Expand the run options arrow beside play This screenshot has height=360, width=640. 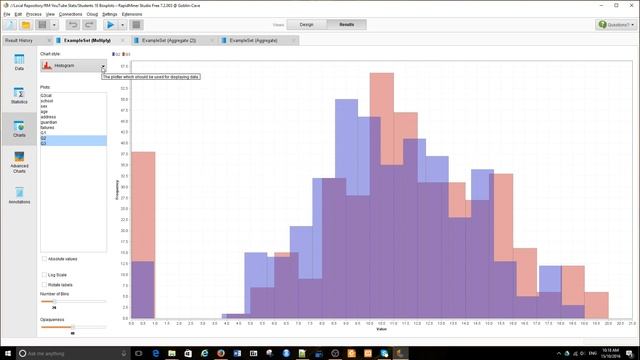122,25
